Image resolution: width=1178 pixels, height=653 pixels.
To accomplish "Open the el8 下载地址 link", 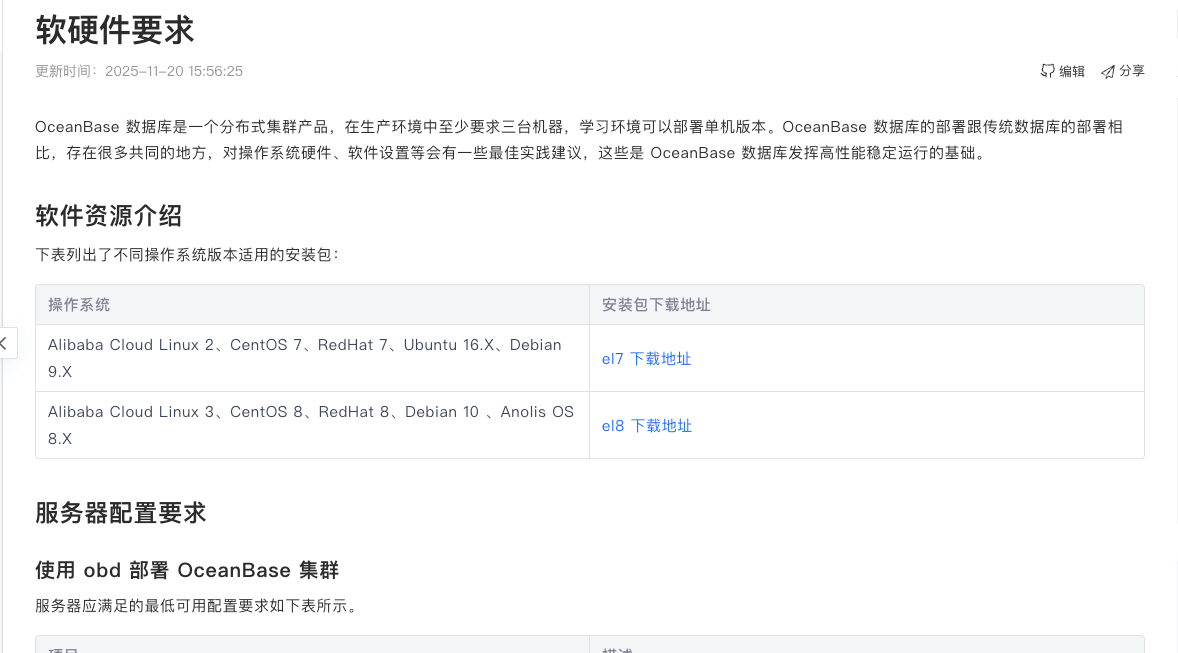I will (646, 425).
